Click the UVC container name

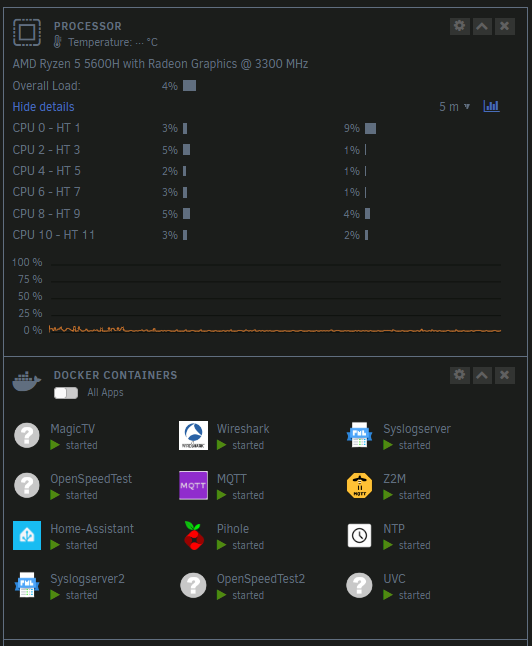(x=394, y=579)
